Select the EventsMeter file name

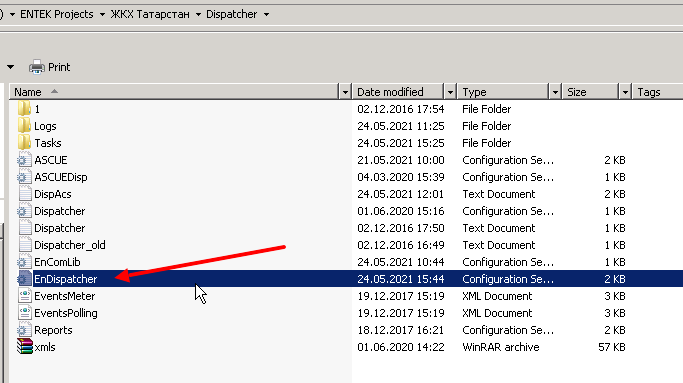64,296
